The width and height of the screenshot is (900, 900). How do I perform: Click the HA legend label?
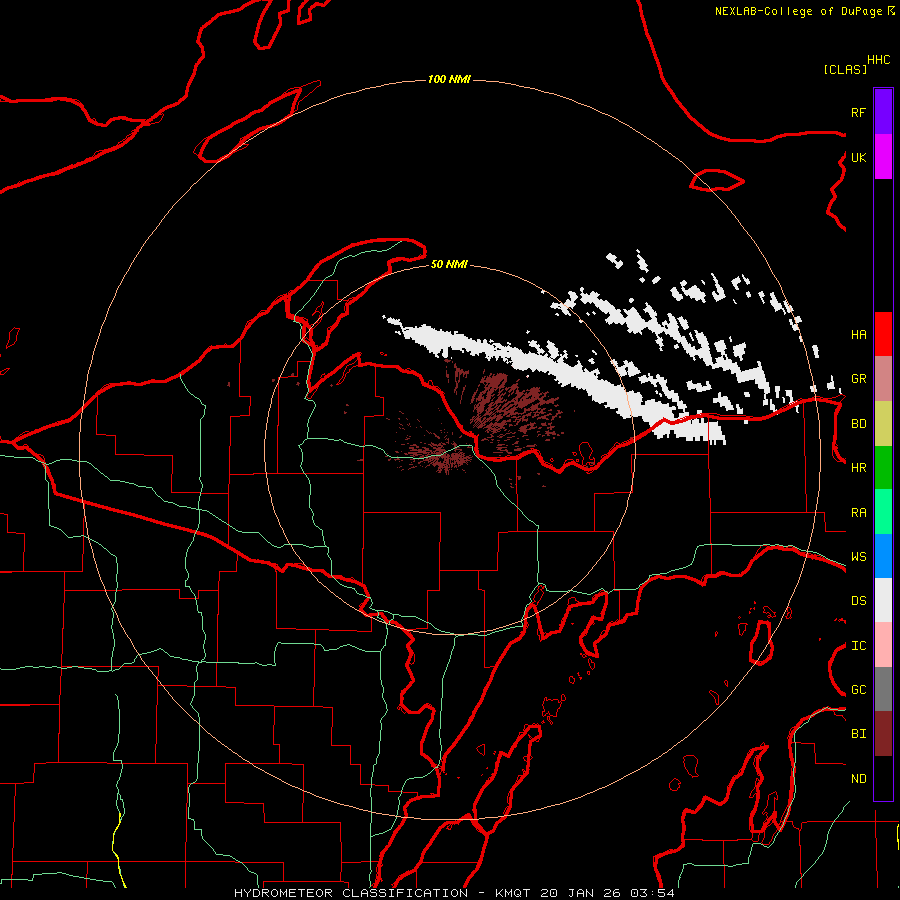858,335
